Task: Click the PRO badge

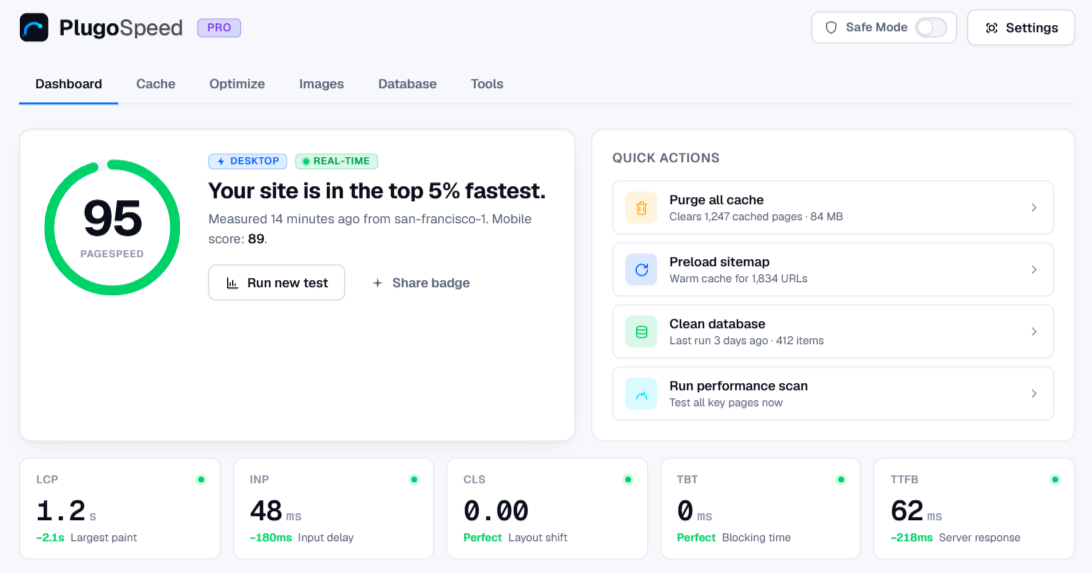Action: pos(219,28)
